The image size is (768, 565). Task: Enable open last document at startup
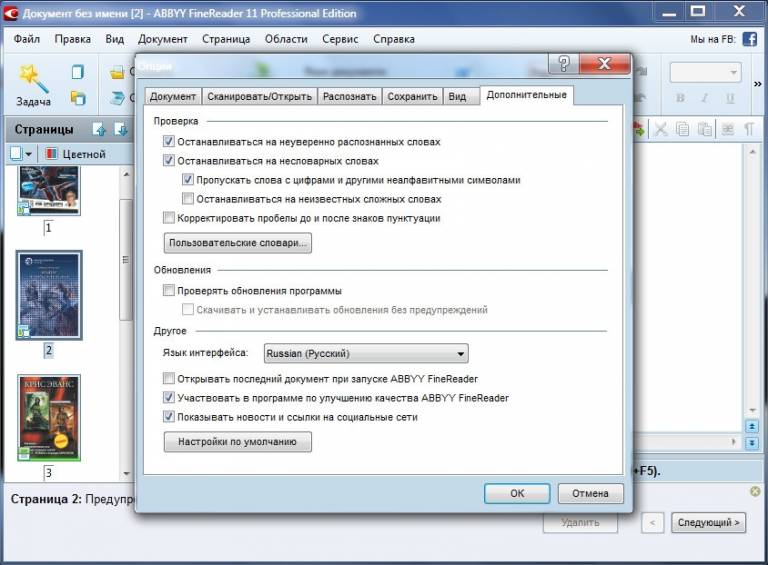coord(168,378)
